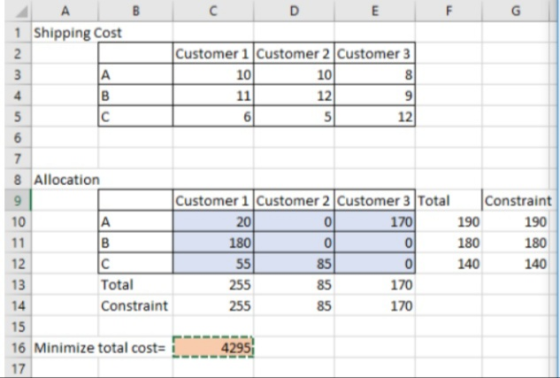560x378 pixels.
Task: Select row 1 header
Action: (18, 33)
